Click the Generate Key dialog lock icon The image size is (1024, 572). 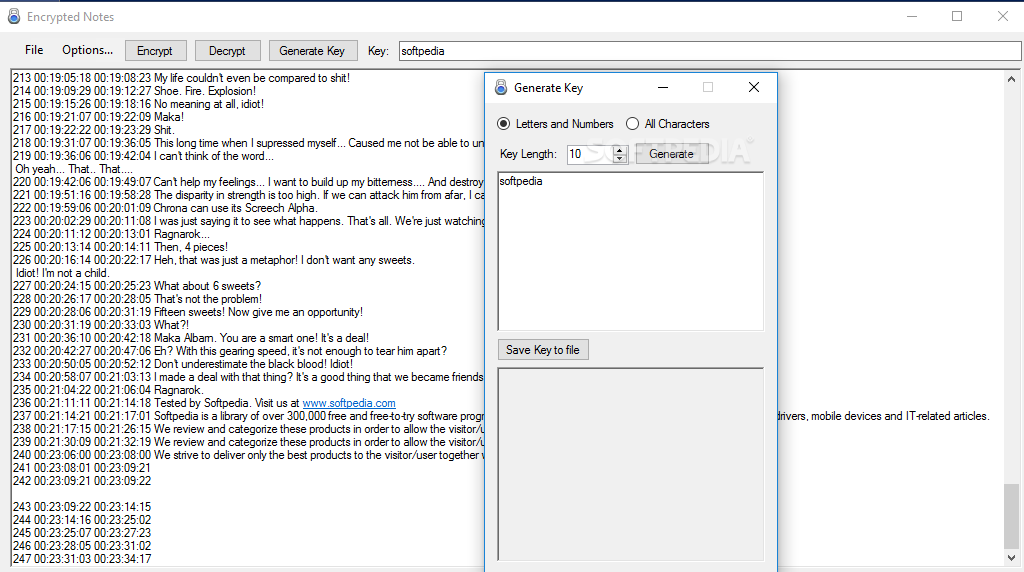pos(501,87)
